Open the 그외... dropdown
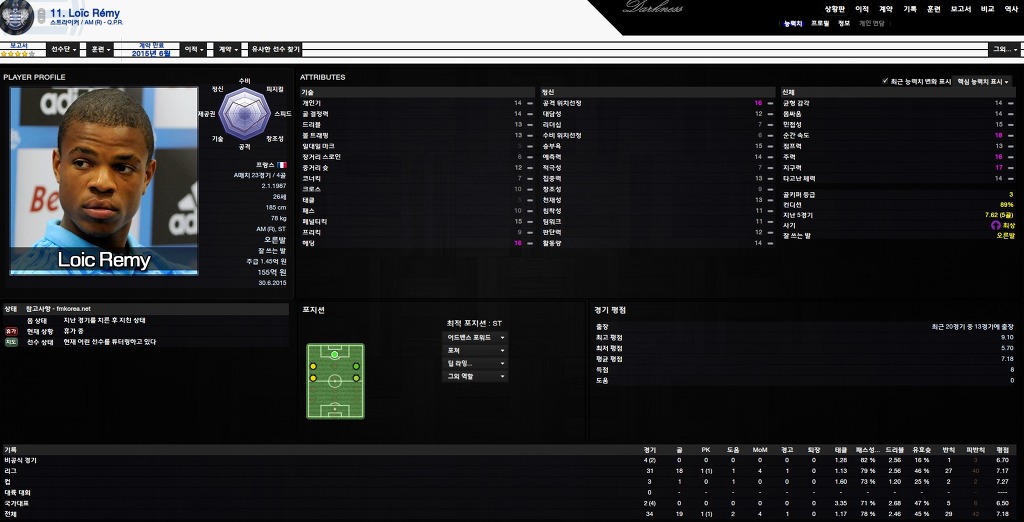Screen dimensions: 1024x522 [x=1005, y=50]
